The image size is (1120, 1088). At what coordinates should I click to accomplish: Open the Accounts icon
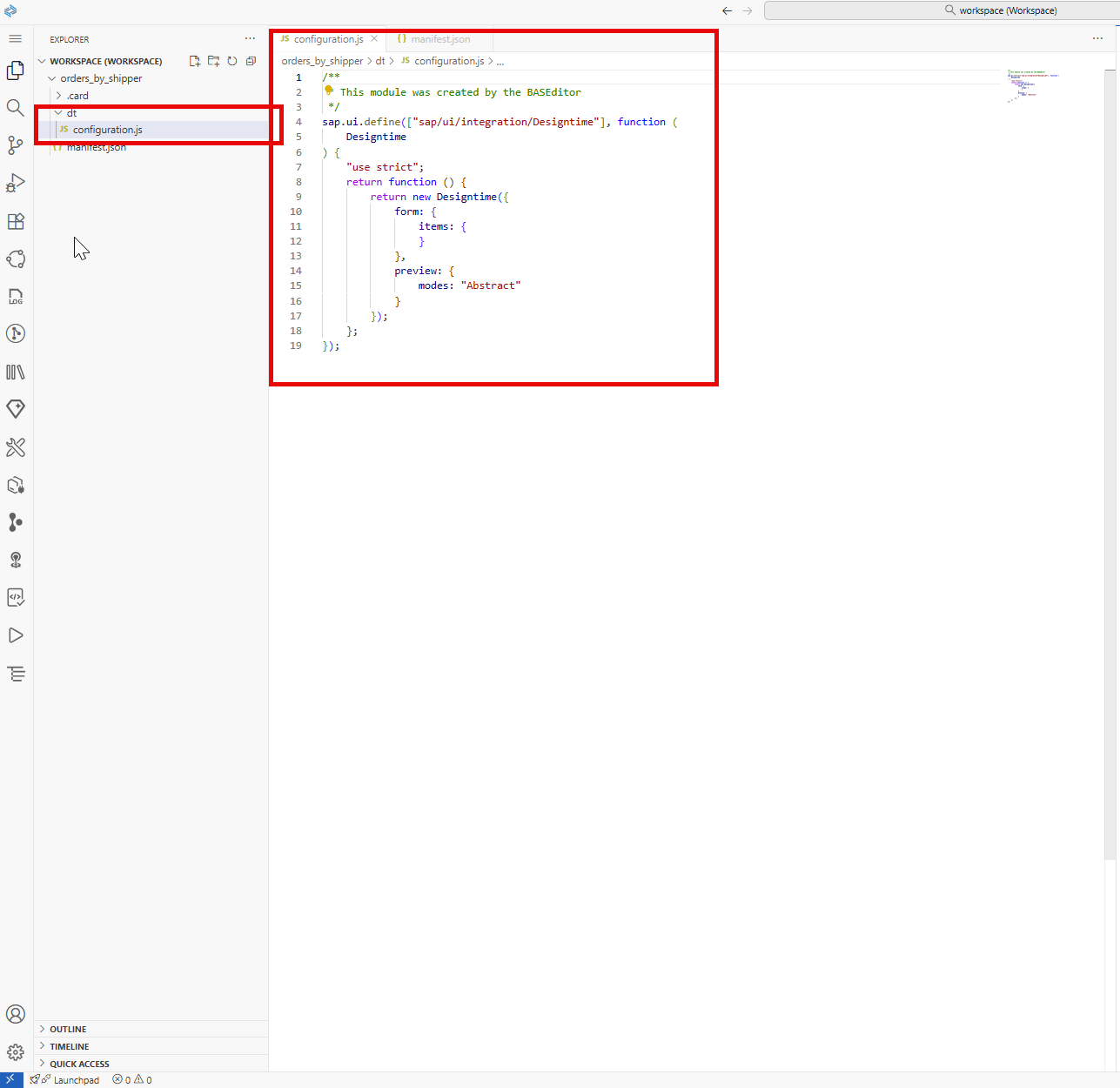click(16, 1014)
